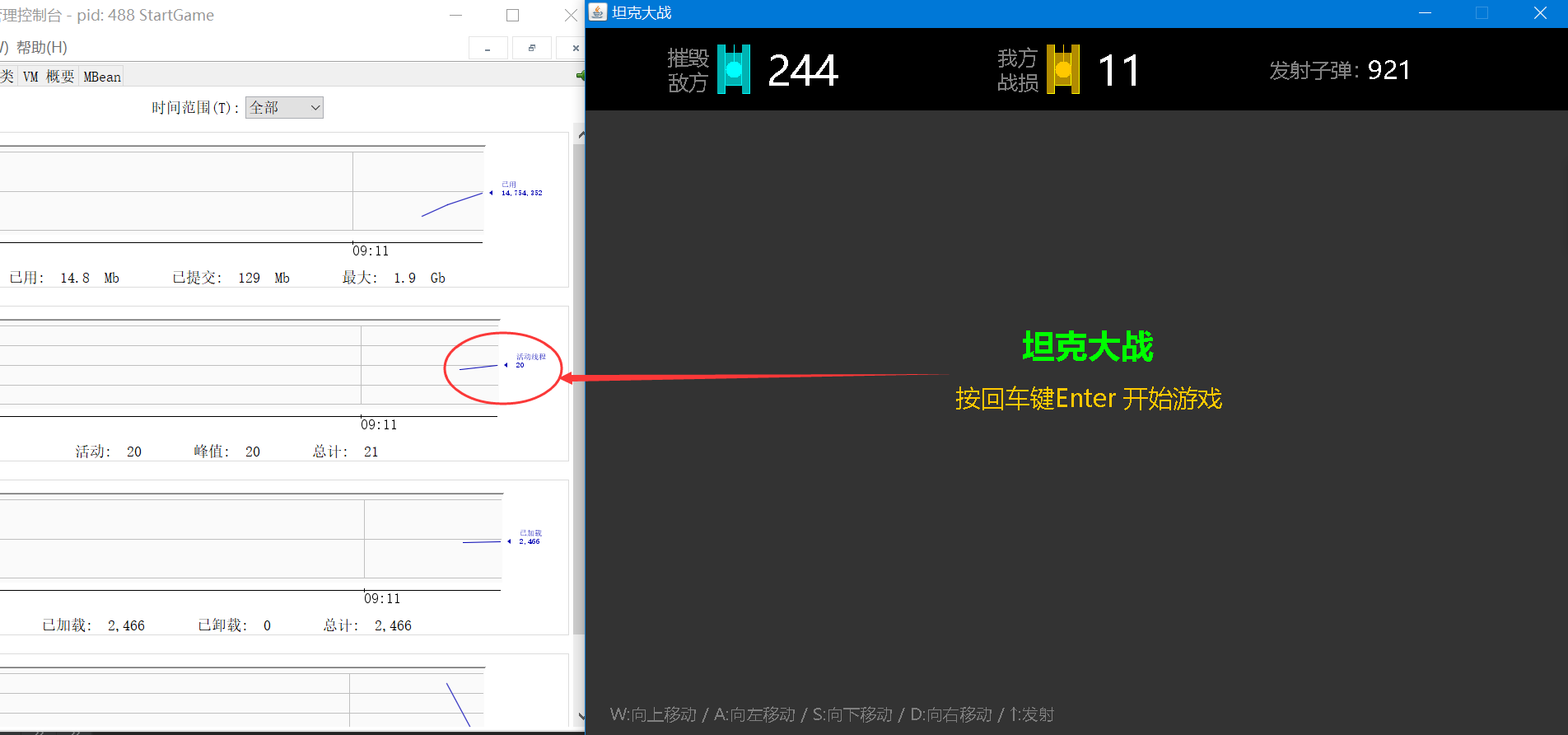1568x735 pixels.
Task: Minimize the 坦克大战 game window
Action: coord(1425,13)
